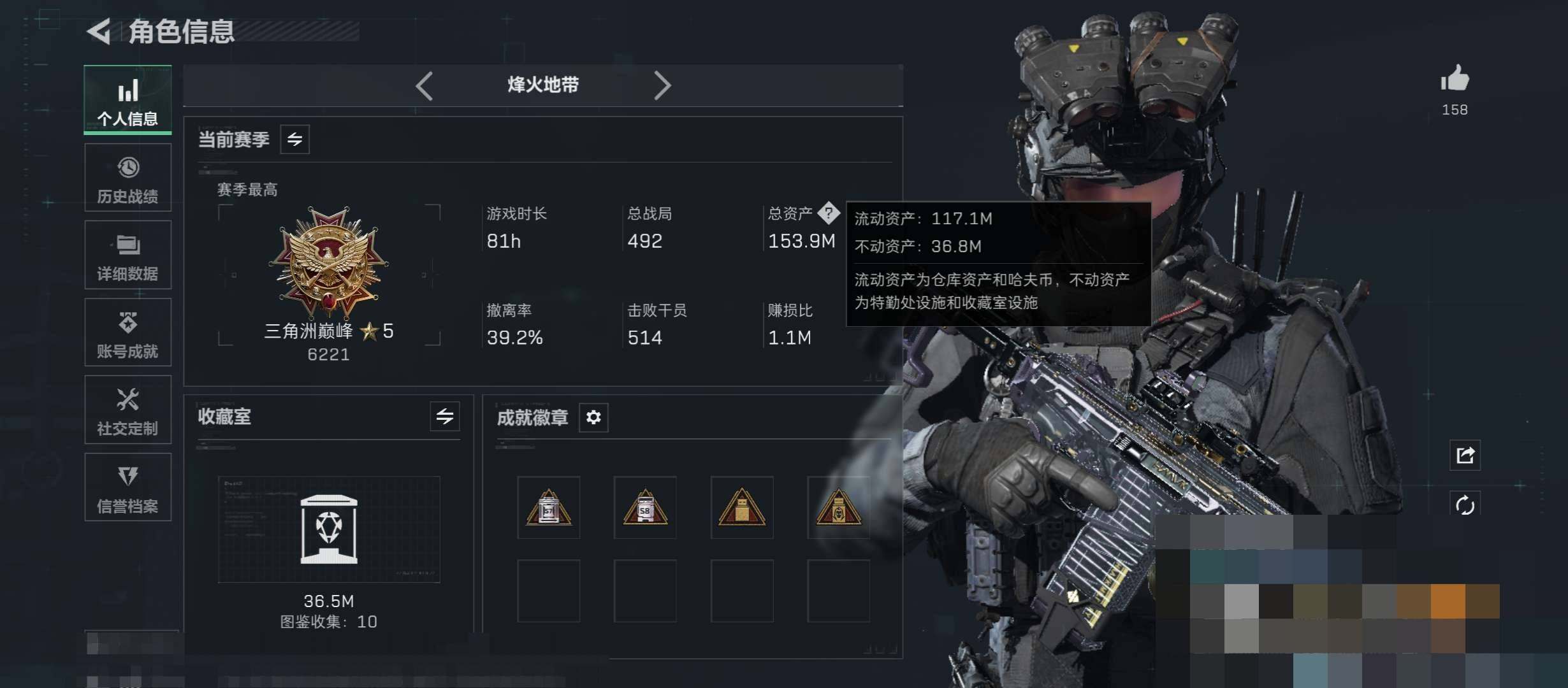Open 社交定制 customization section

127,410
